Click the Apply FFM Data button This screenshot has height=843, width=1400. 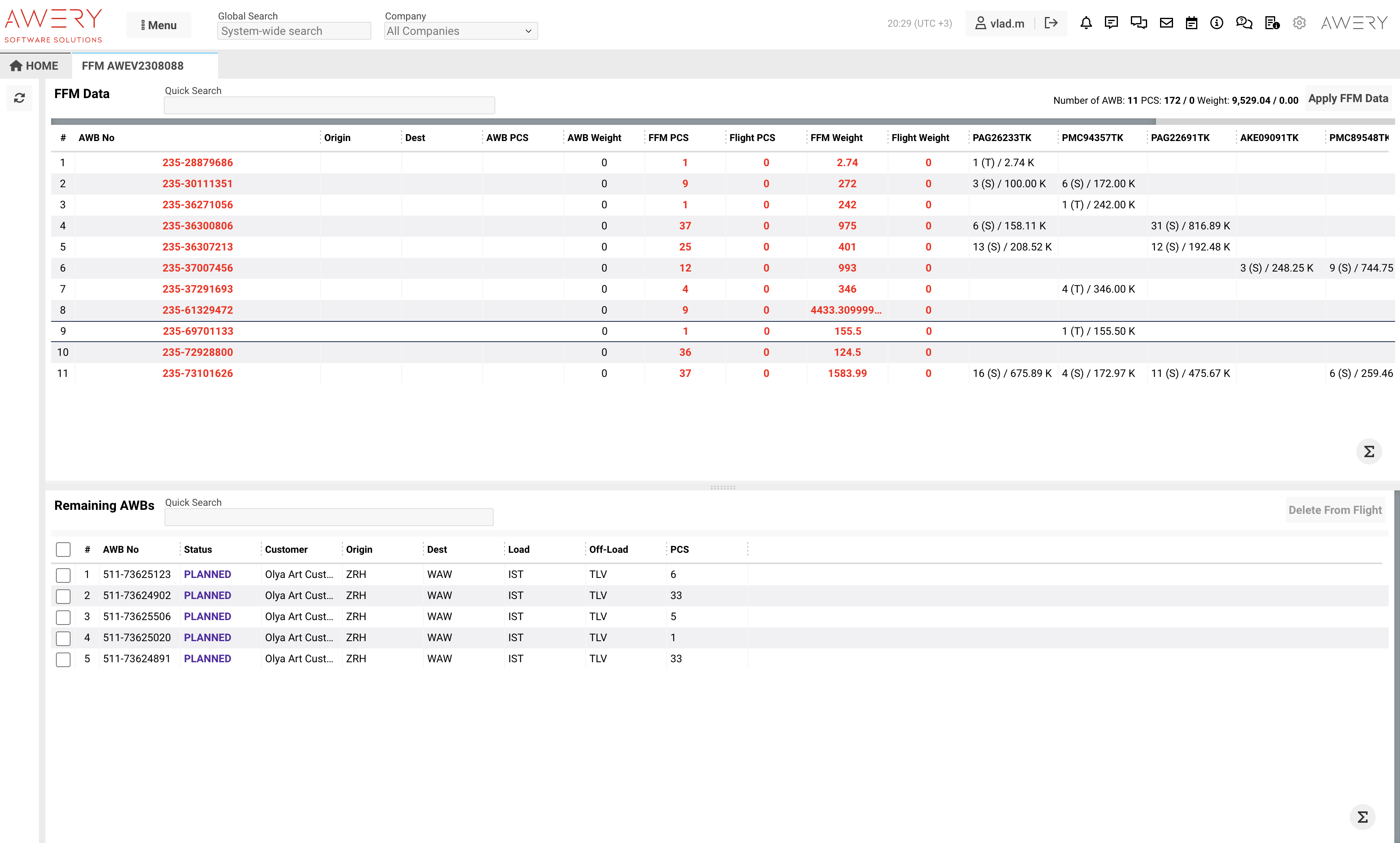pos(1348,98)
